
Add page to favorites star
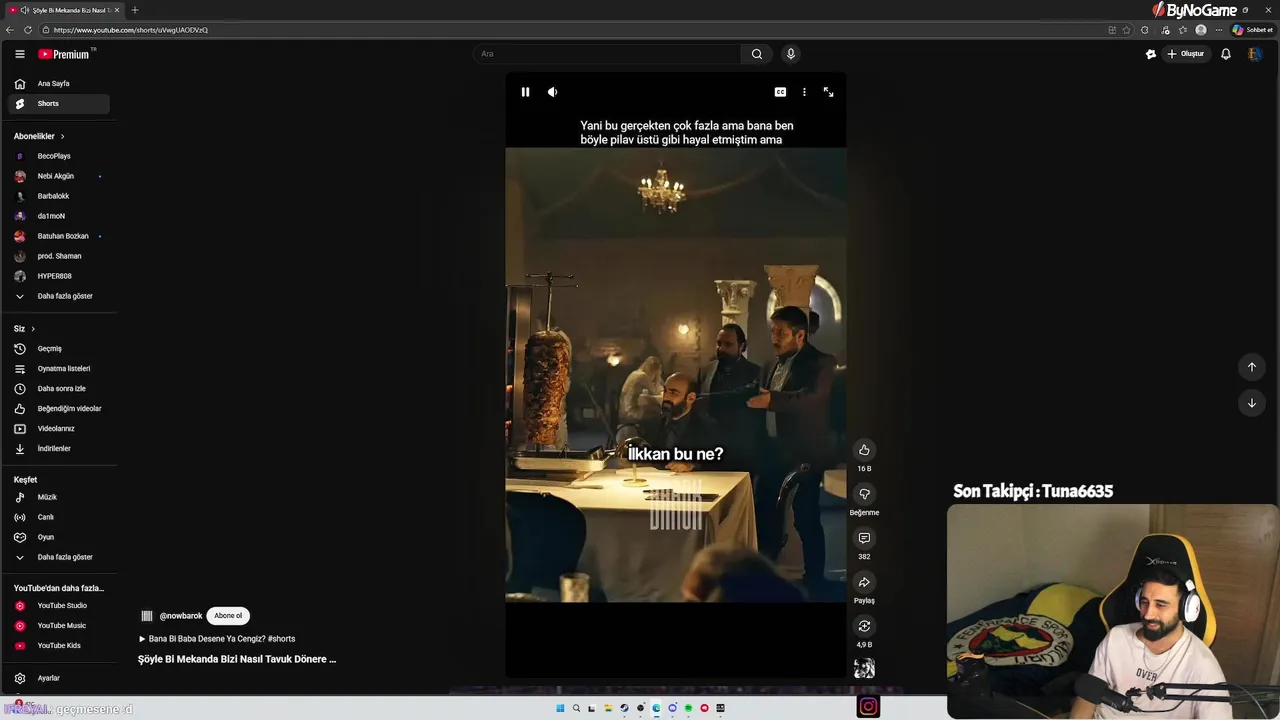coord(1127,30)
